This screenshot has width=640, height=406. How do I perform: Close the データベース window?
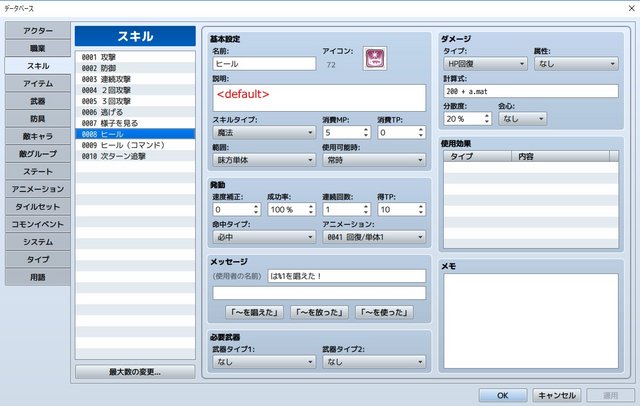[631, 8]
